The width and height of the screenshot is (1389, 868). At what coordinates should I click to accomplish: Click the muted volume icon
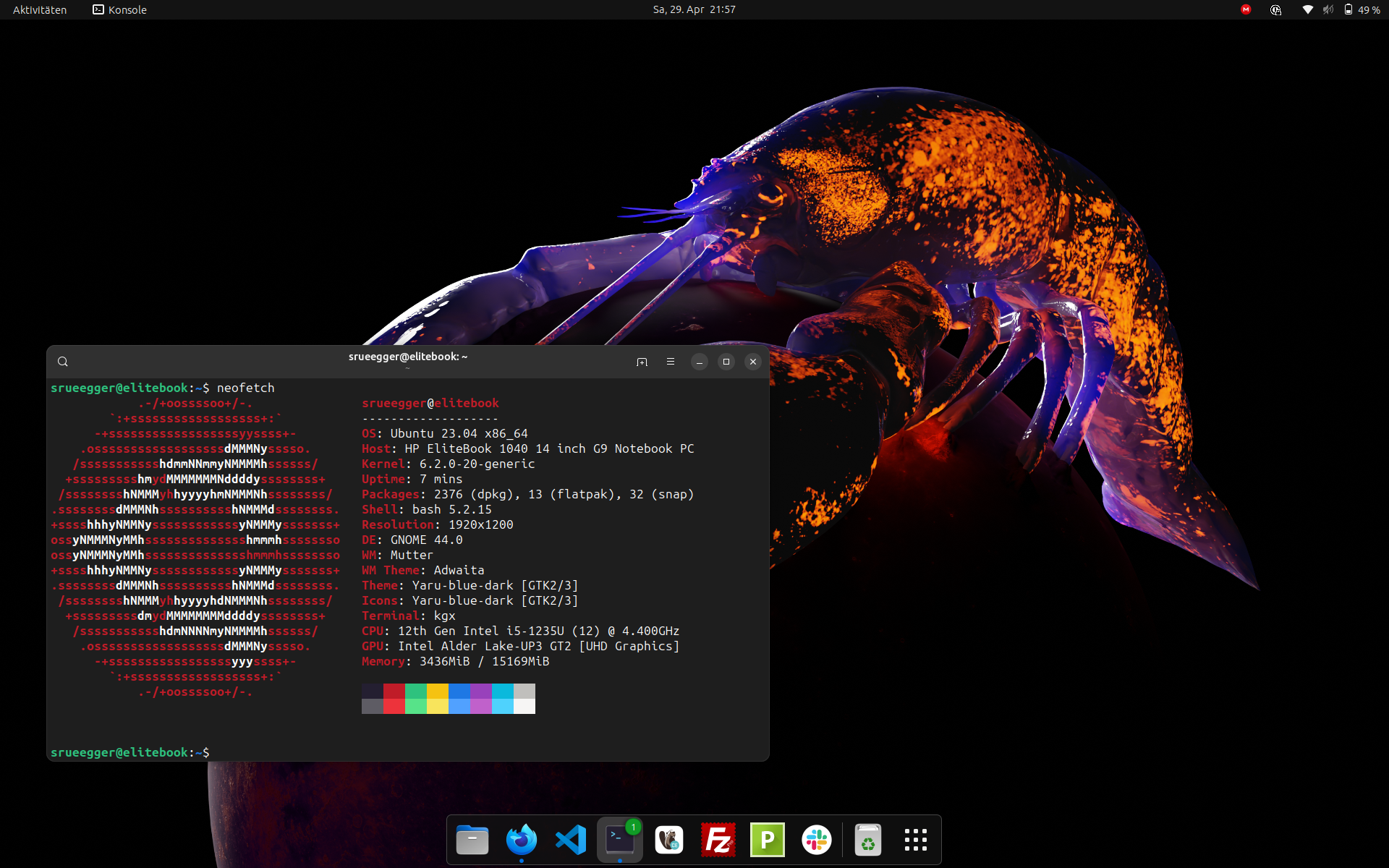click(1328, 9)
